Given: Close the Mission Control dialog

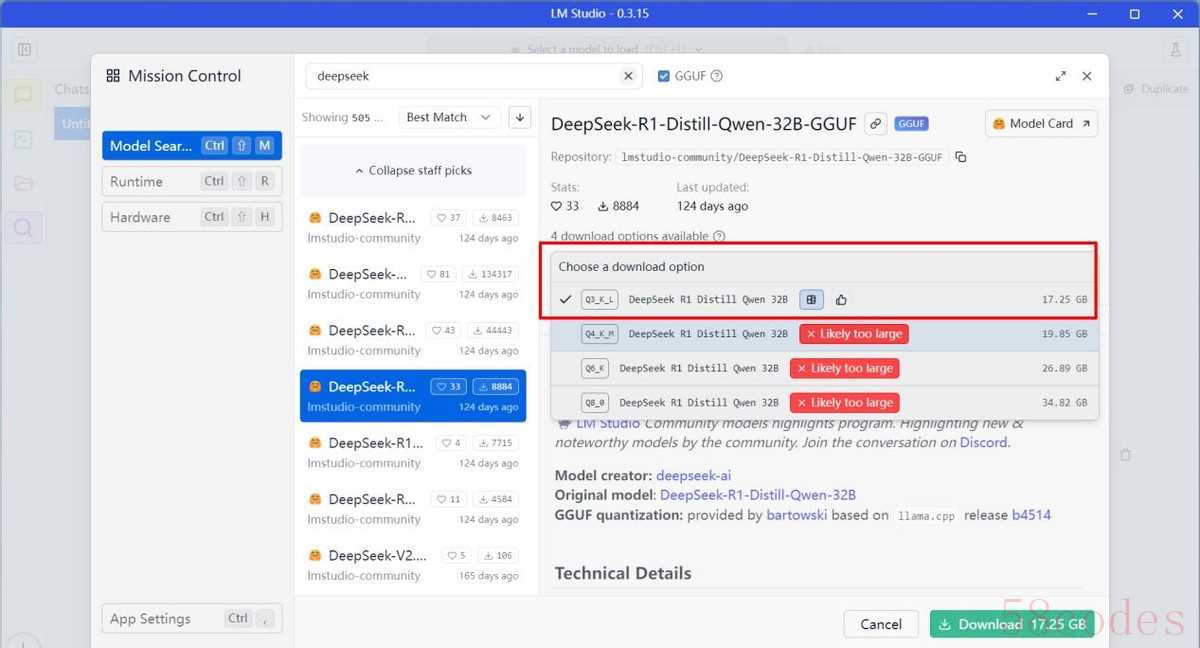Looking at the screenshot, I should tap(1087, 76).
